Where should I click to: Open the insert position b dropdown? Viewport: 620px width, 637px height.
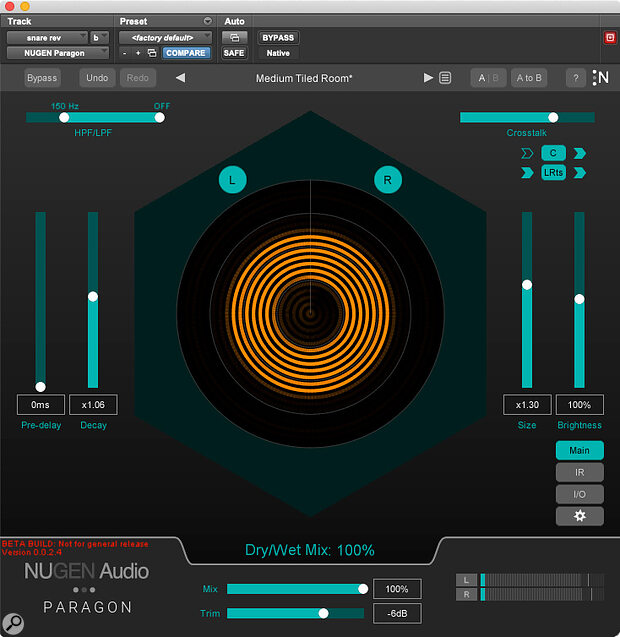click(99, 38)
